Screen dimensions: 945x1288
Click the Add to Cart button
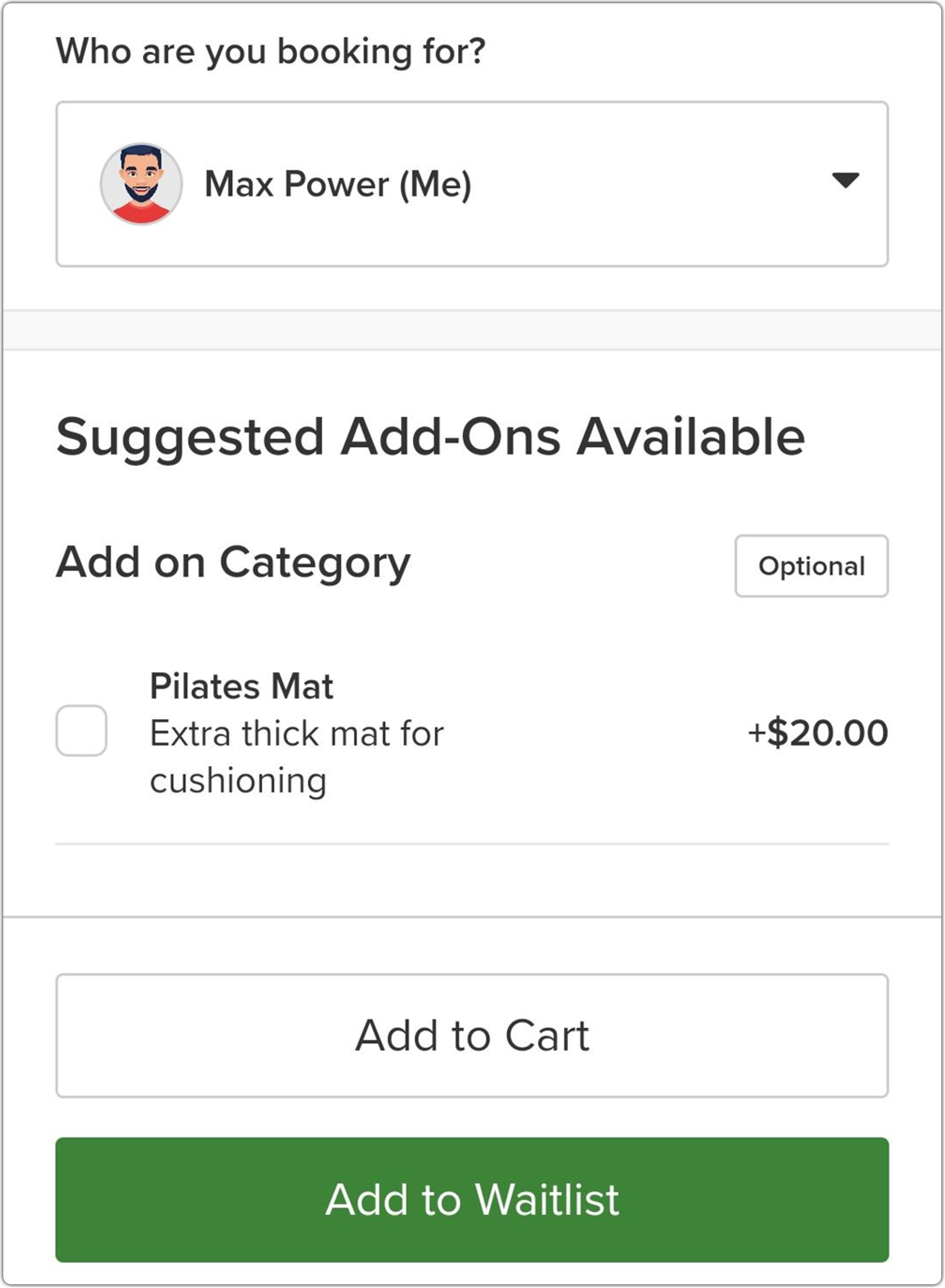472,1035
